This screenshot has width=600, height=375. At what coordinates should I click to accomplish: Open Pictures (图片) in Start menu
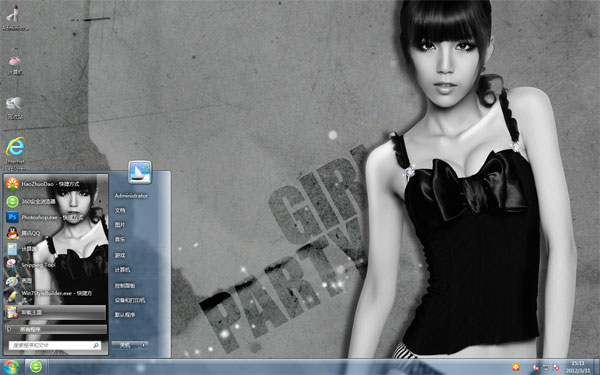tap(120, 225)
